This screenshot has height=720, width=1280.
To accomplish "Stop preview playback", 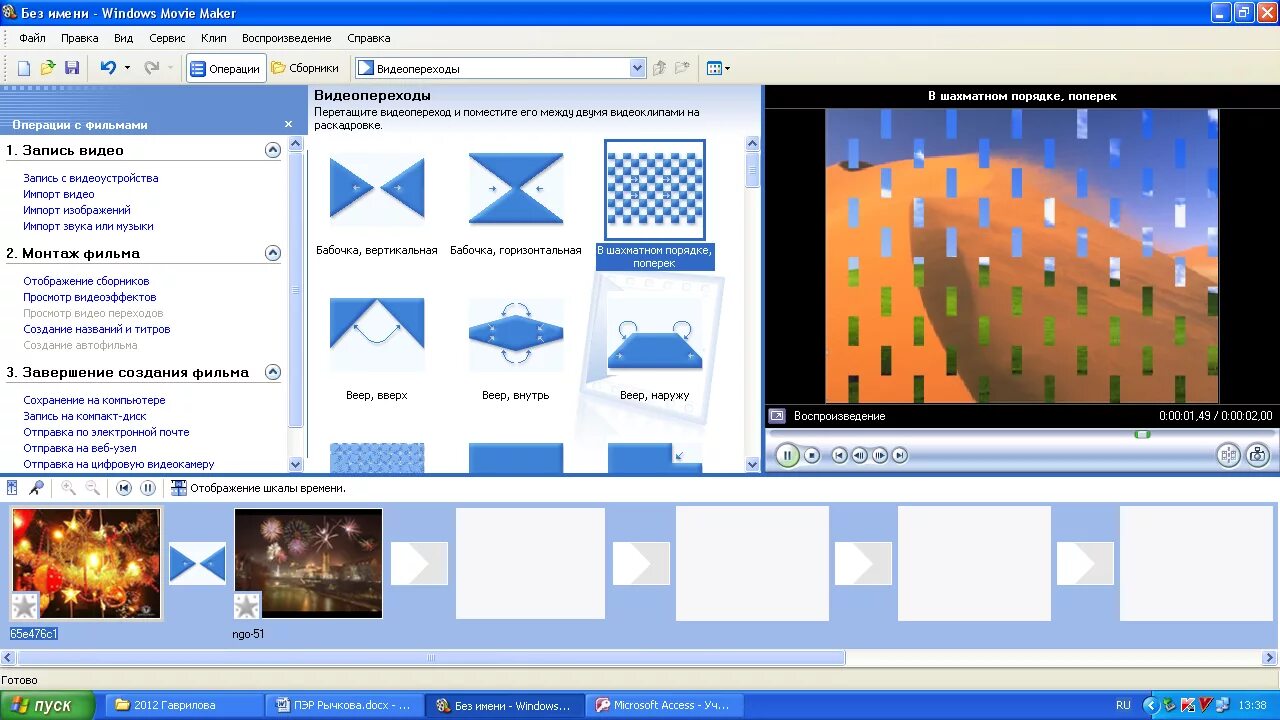I will (812, 455).
